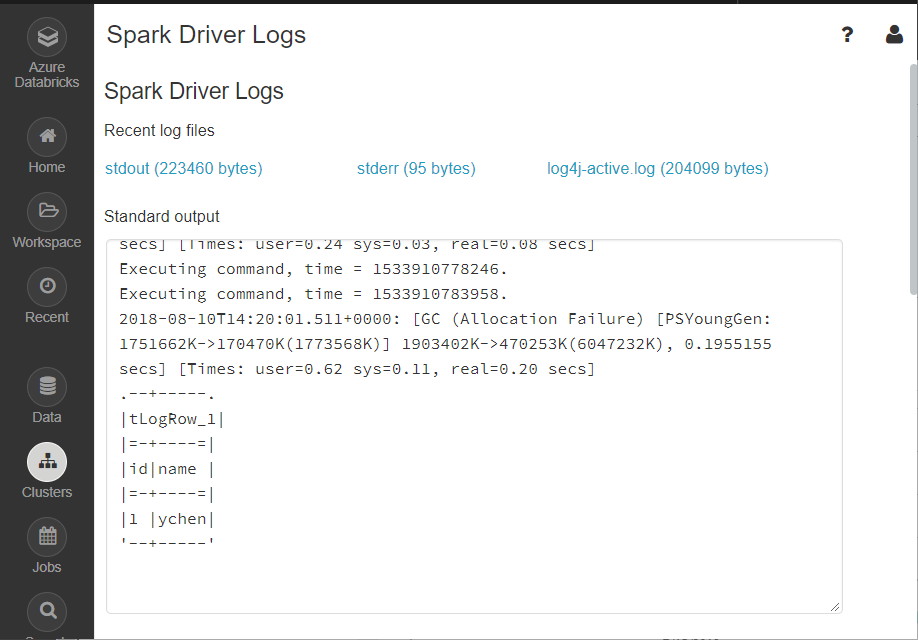
Task: Open the stderr (95 bytes) log link
Action: 416,169
